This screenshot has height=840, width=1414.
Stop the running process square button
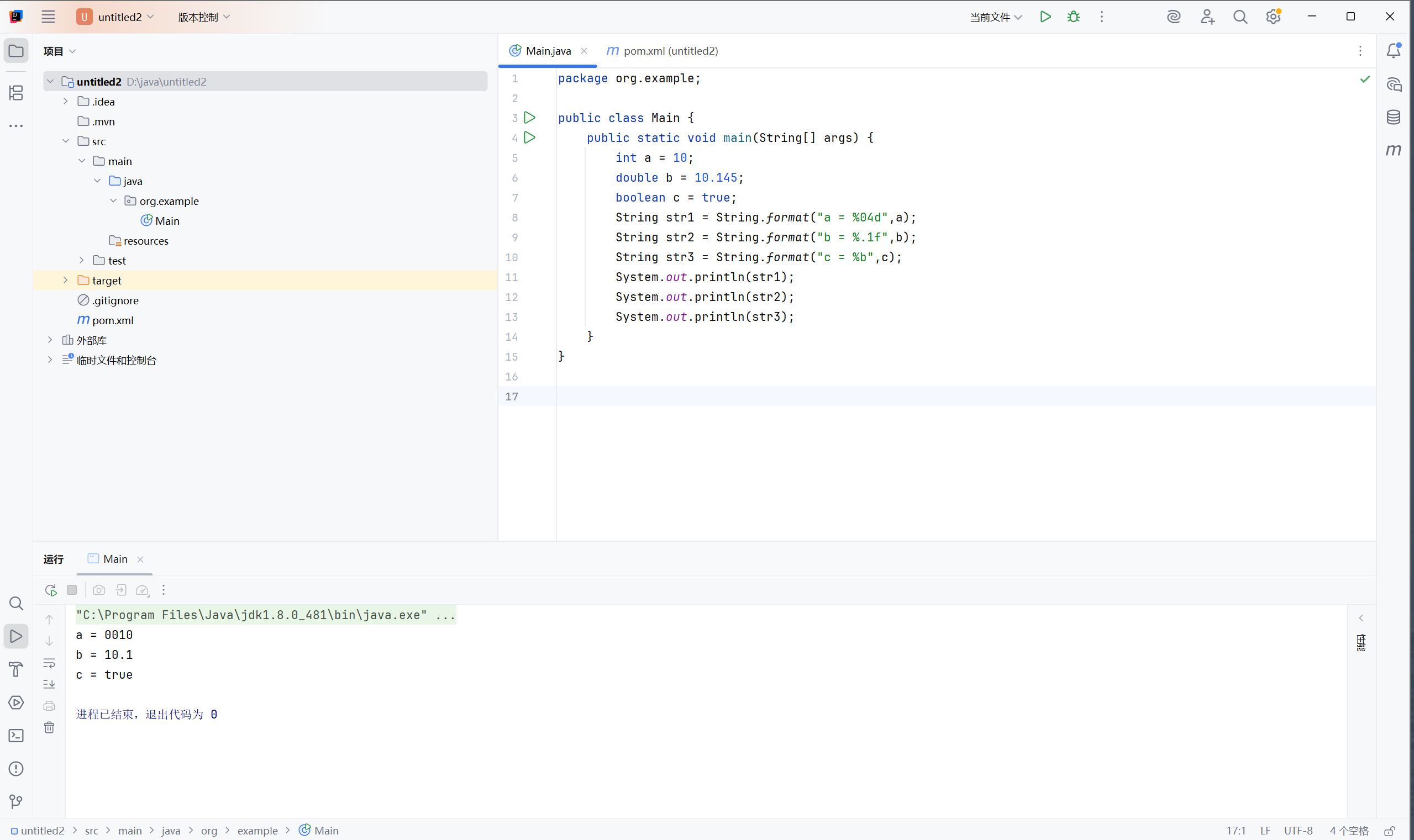click(x=72, y=590)
